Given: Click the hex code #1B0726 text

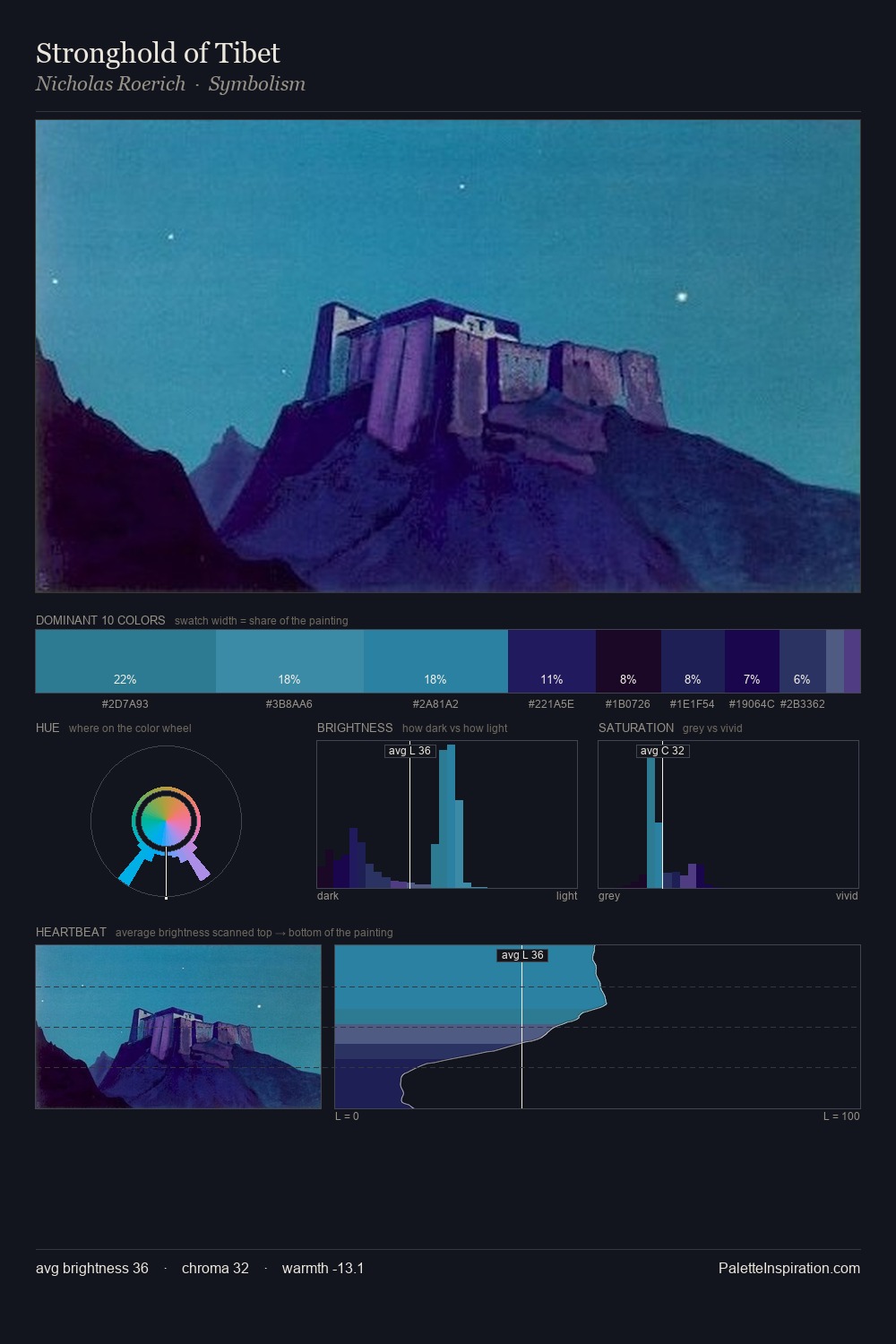Looking at the screenshot, I should [x=628, y=704].
